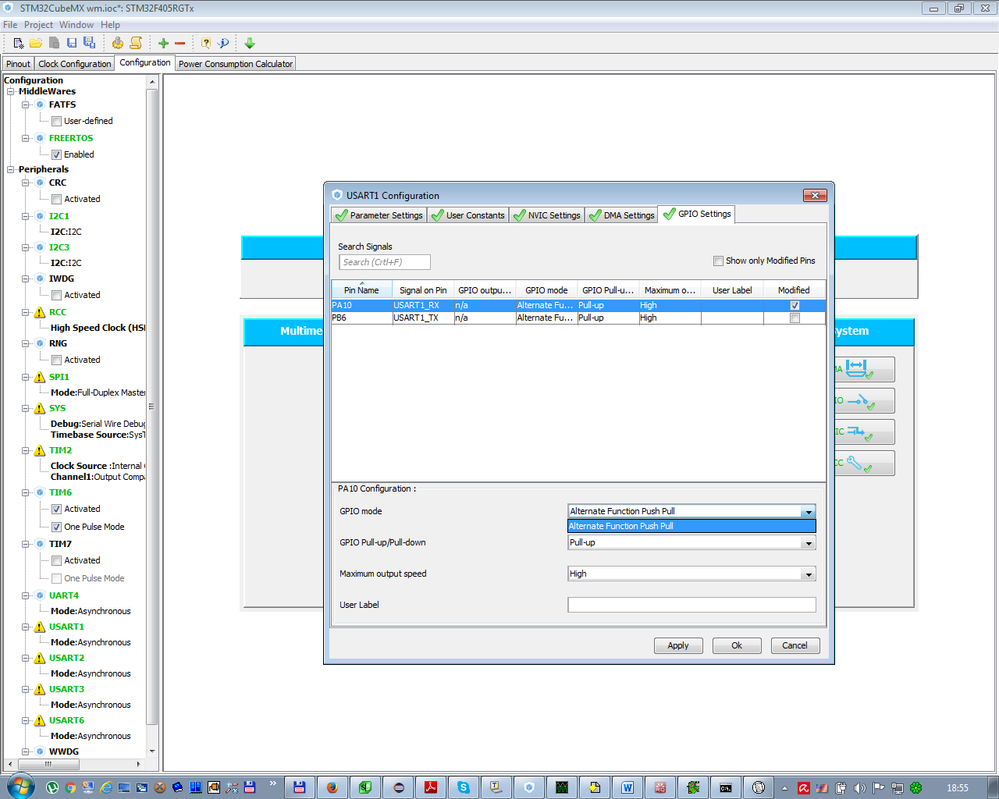This screenshot has width=999, height=799.
Task: Click the RCC warning triangle icon
Action: (x=40, y=312)
